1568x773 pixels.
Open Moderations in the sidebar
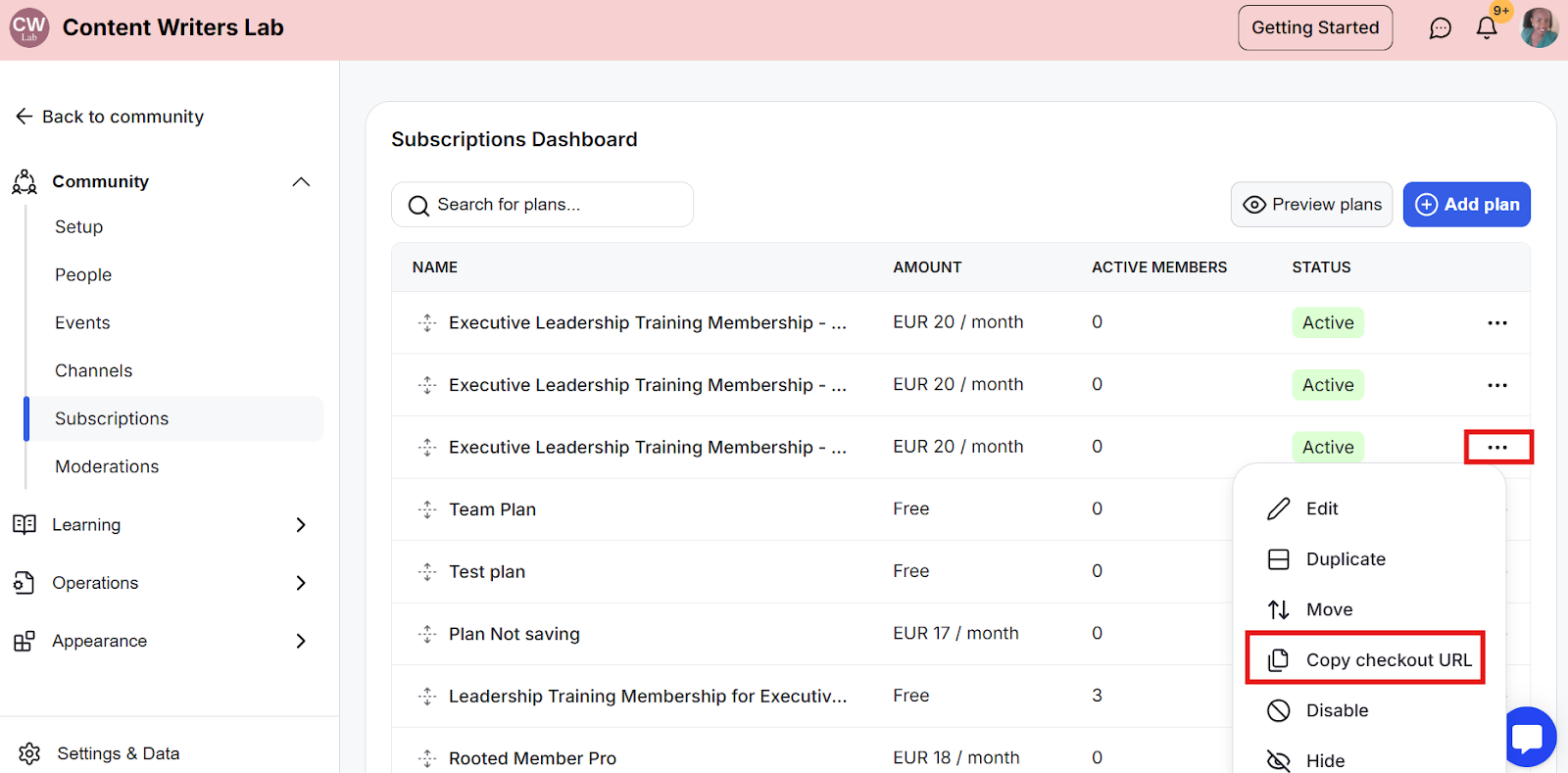coord(107,467)
